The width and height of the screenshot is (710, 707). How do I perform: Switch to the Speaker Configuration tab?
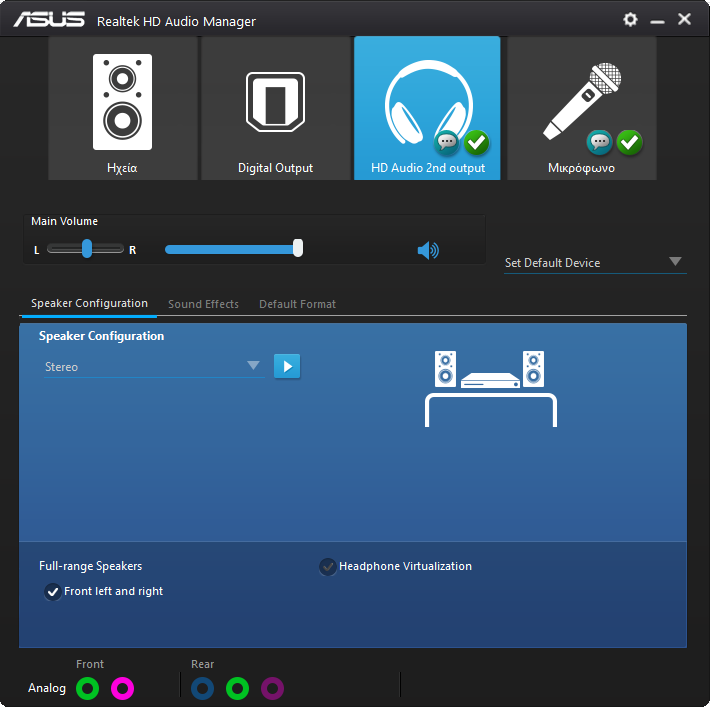click(x=89, y=303)
